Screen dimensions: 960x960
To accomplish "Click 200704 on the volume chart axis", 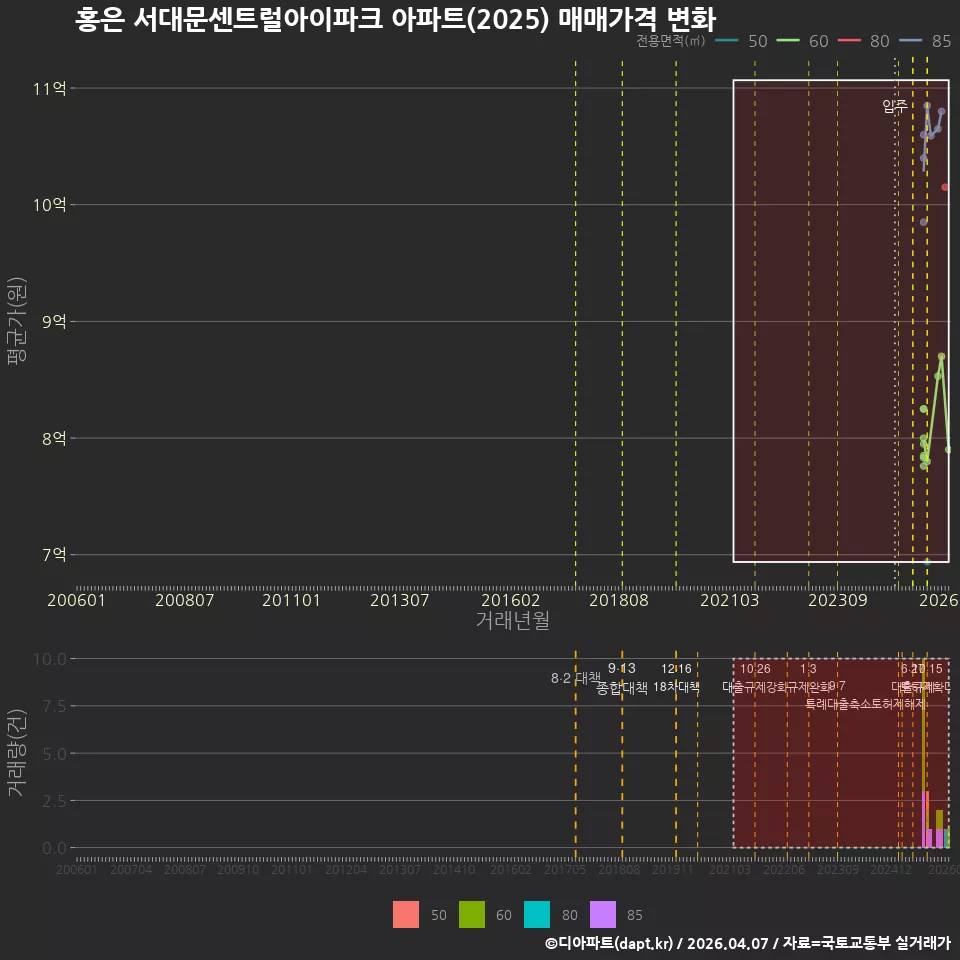I will coord(130,869).
